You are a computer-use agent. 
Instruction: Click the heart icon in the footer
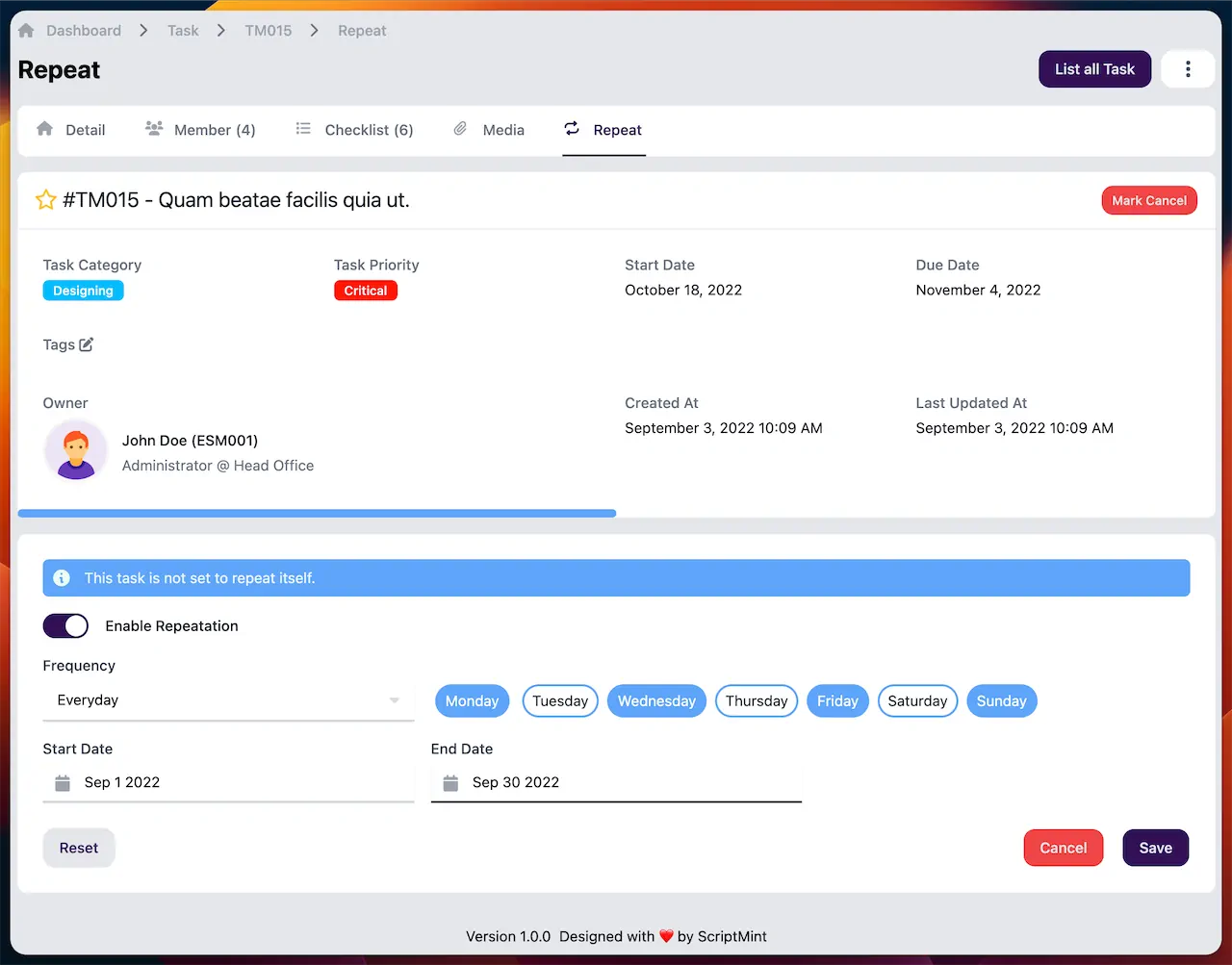[666, 937]
